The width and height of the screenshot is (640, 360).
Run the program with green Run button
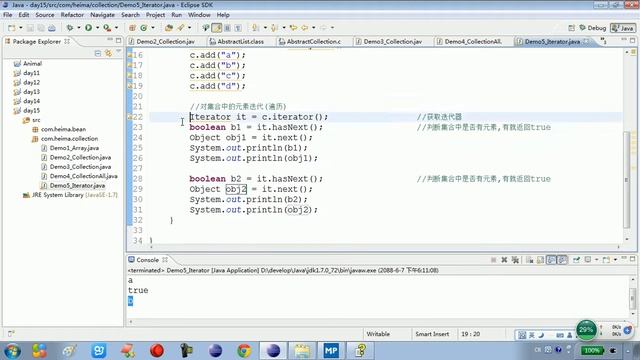point(89,28)
